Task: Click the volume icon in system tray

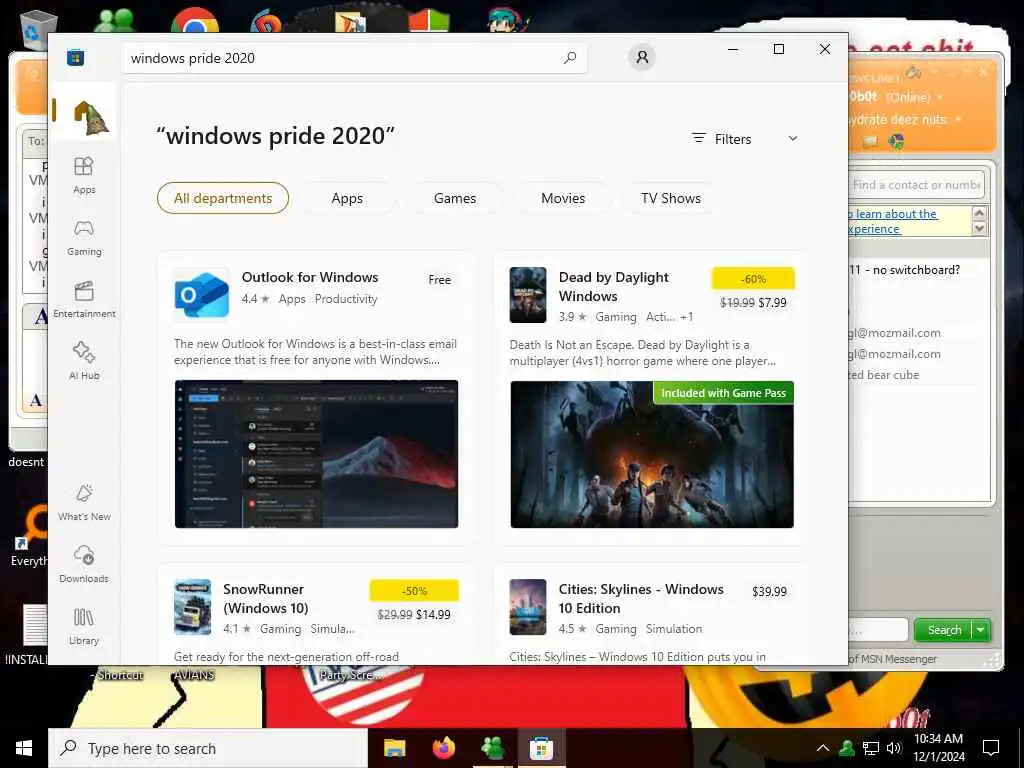Action: tap(893, 748)
